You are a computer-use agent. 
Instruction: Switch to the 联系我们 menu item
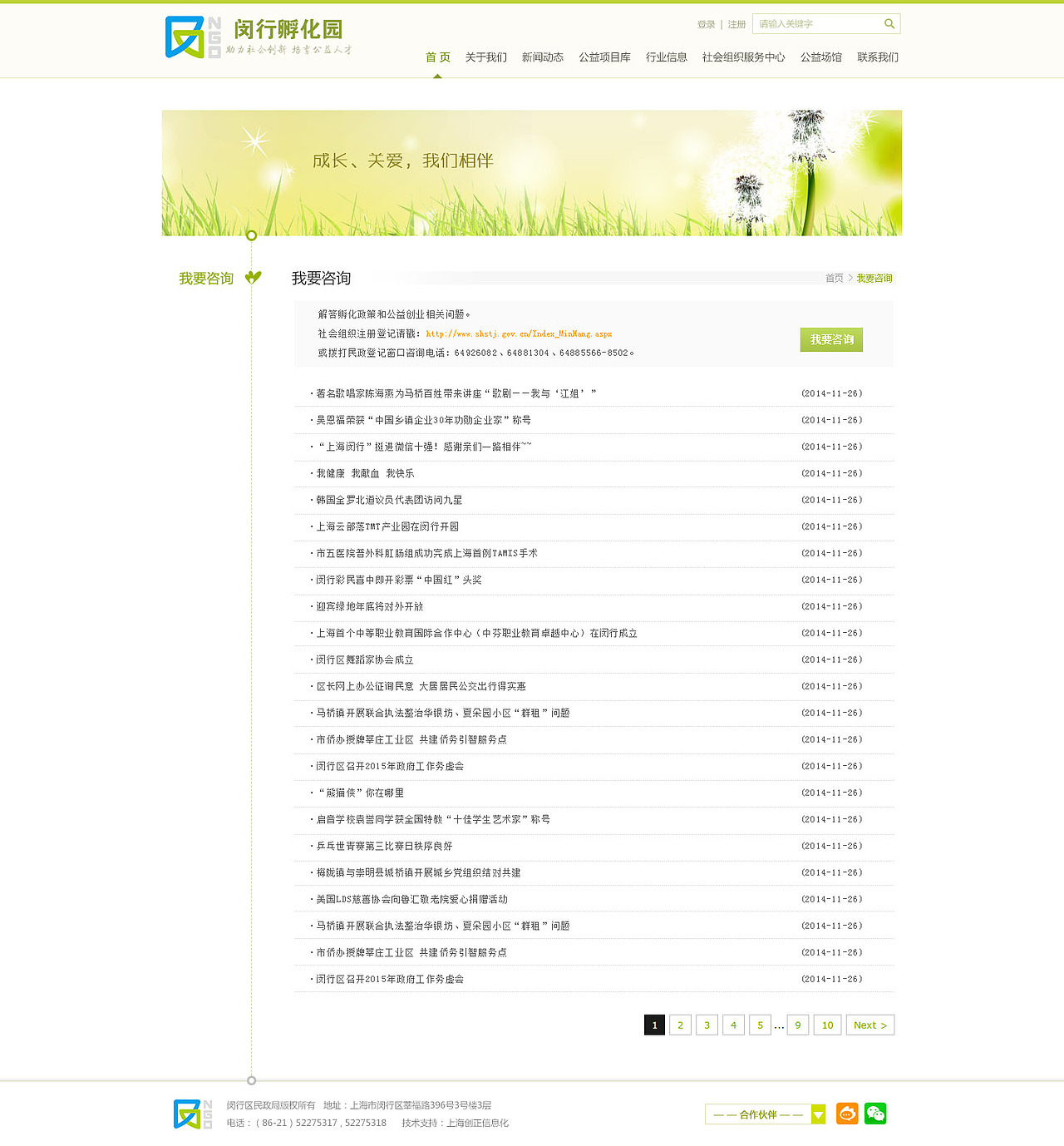click(x=876, y=57)
